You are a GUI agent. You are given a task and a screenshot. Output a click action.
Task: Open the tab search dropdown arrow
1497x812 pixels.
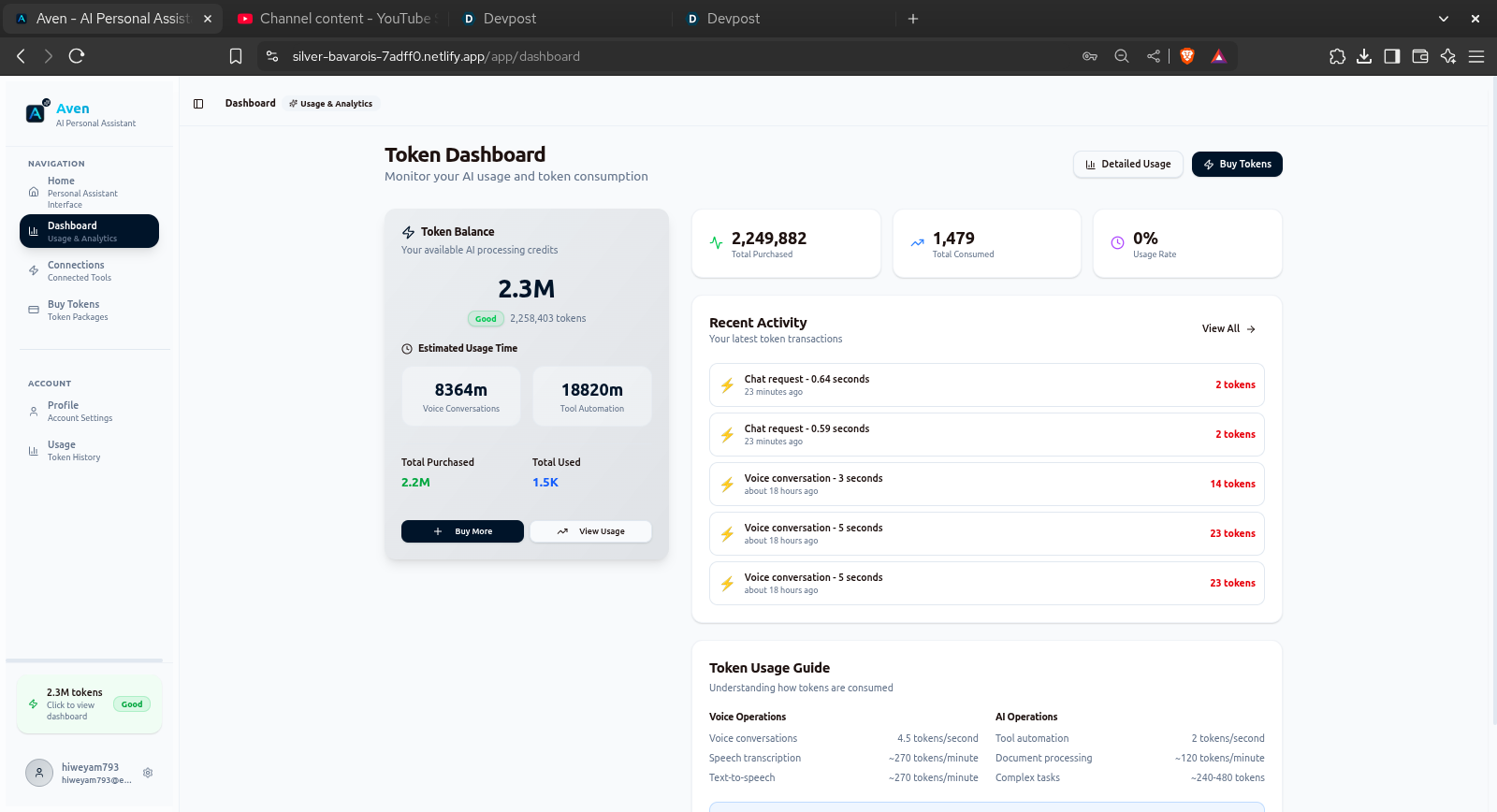(1444, 18)
